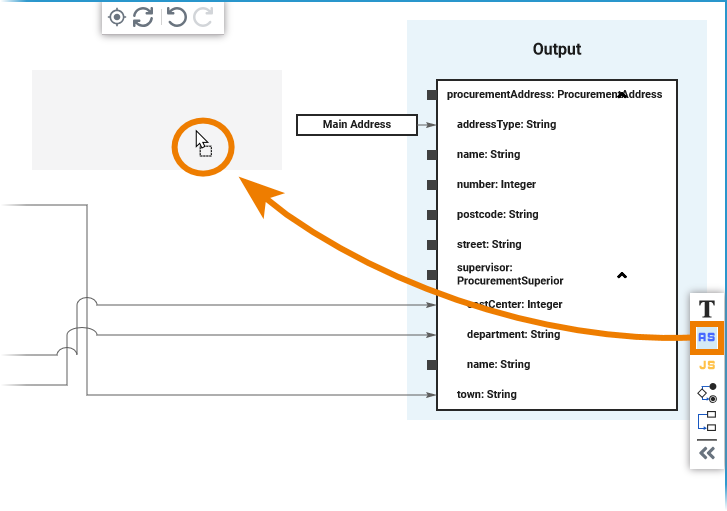Click the connector pin beside street: String
The height and width of the screenshot is (511, 727).
point(431,245)
